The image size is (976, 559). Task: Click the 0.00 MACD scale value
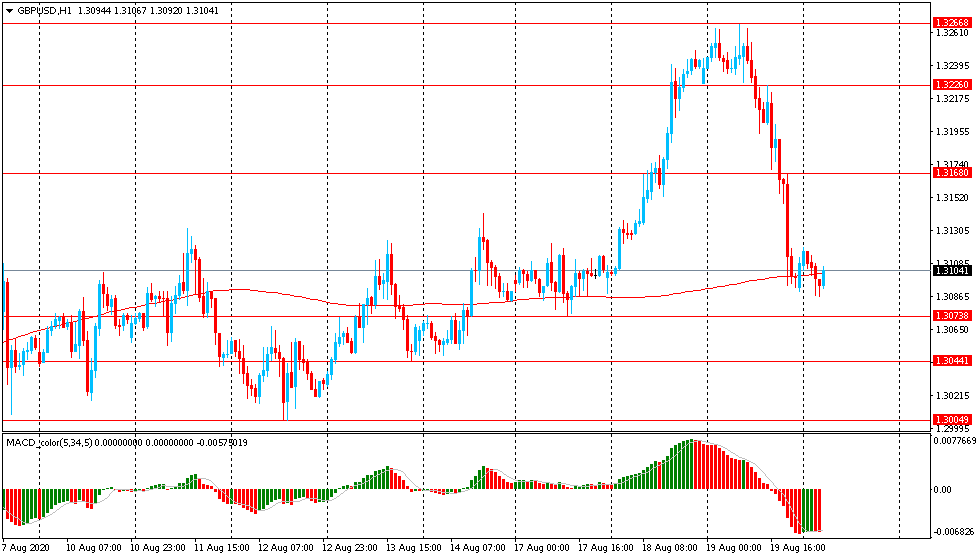tap(942, 490)
